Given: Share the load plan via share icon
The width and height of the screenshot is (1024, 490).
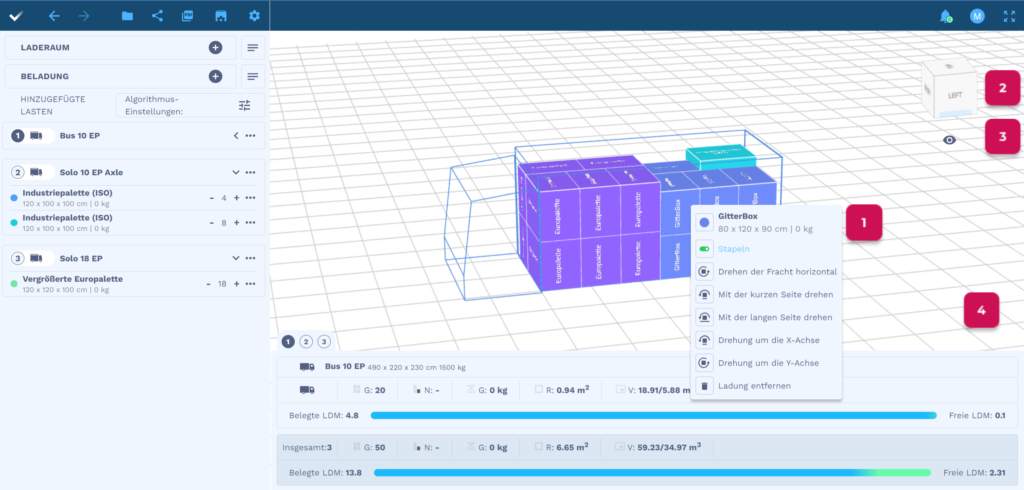Looking at the screenshot, I should click(x=157, y=16).
